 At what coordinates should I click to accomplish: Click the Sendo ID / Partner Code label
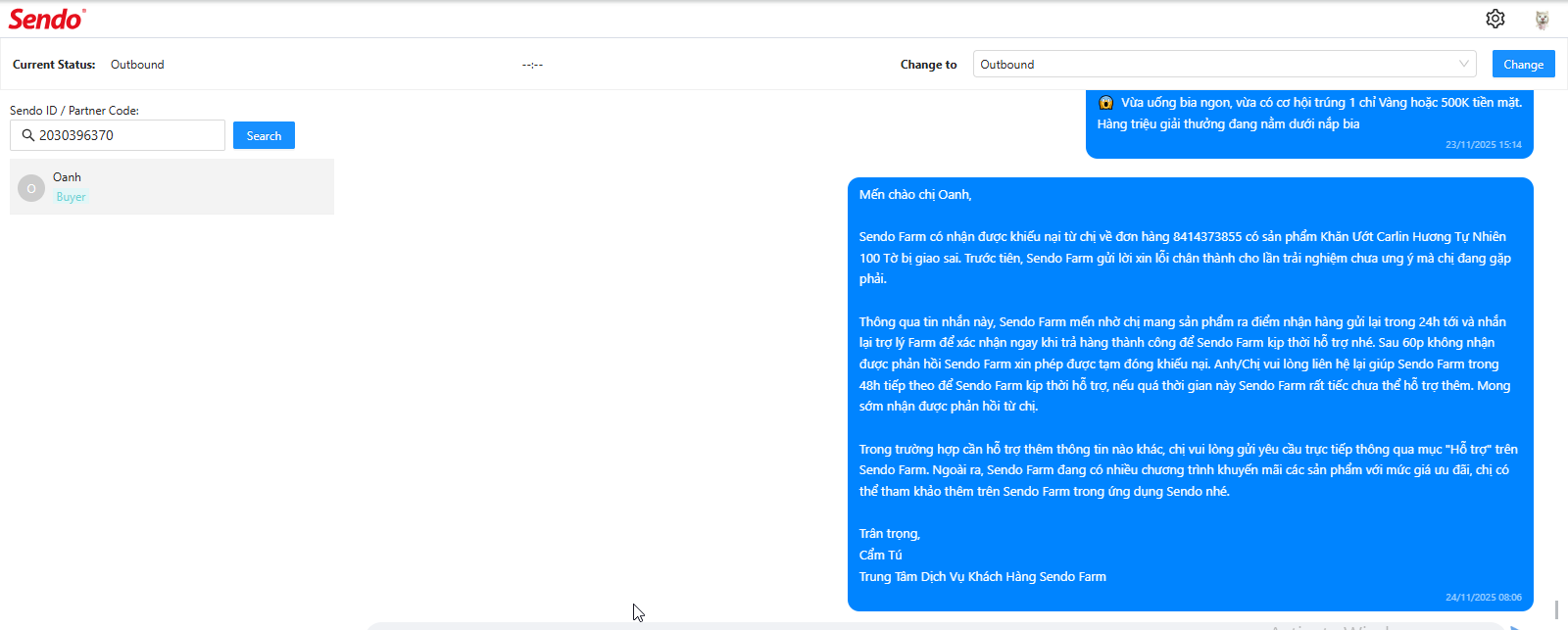coord(74,111)
